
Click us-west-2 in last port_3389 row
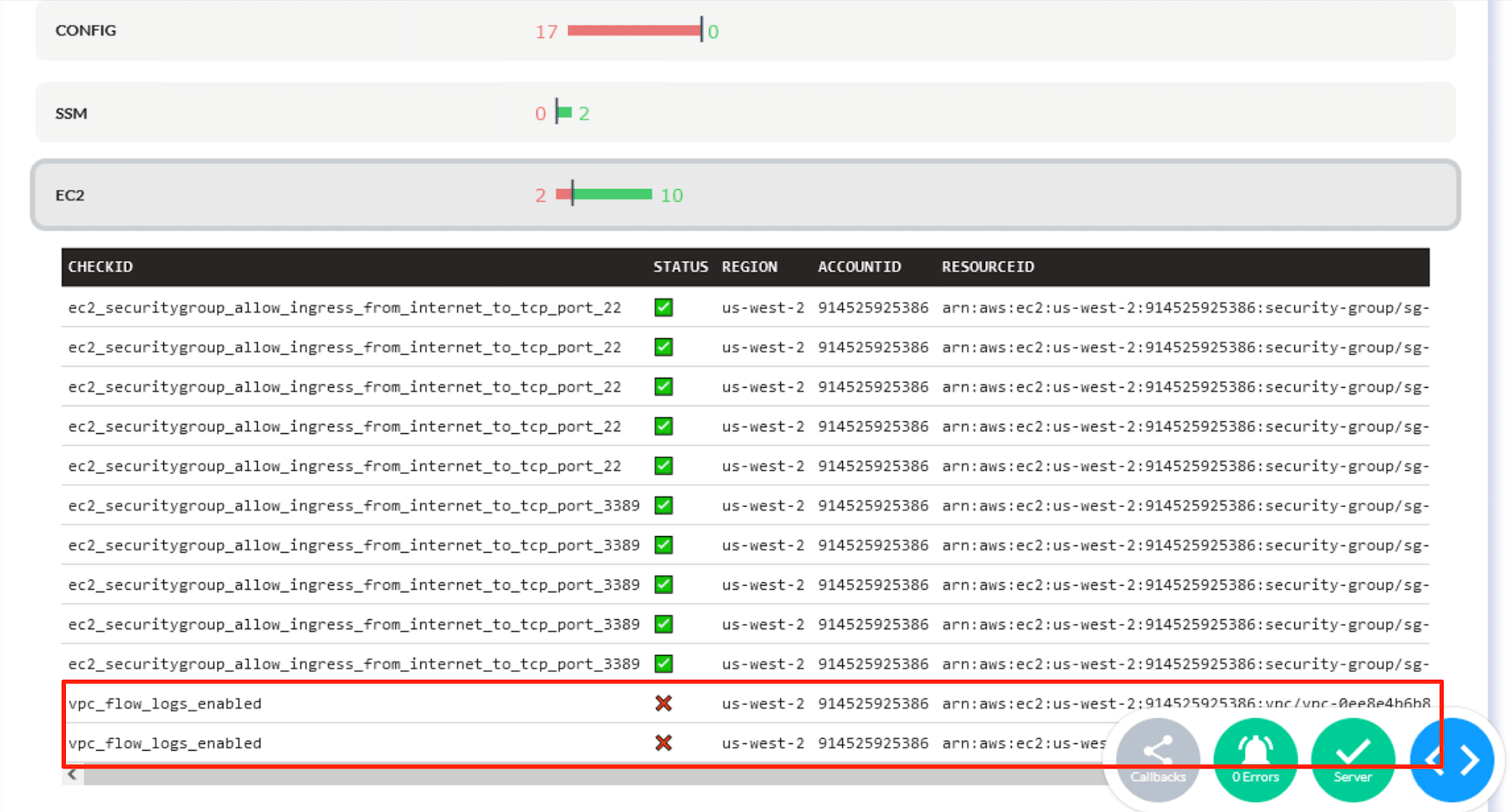[763, 664]
